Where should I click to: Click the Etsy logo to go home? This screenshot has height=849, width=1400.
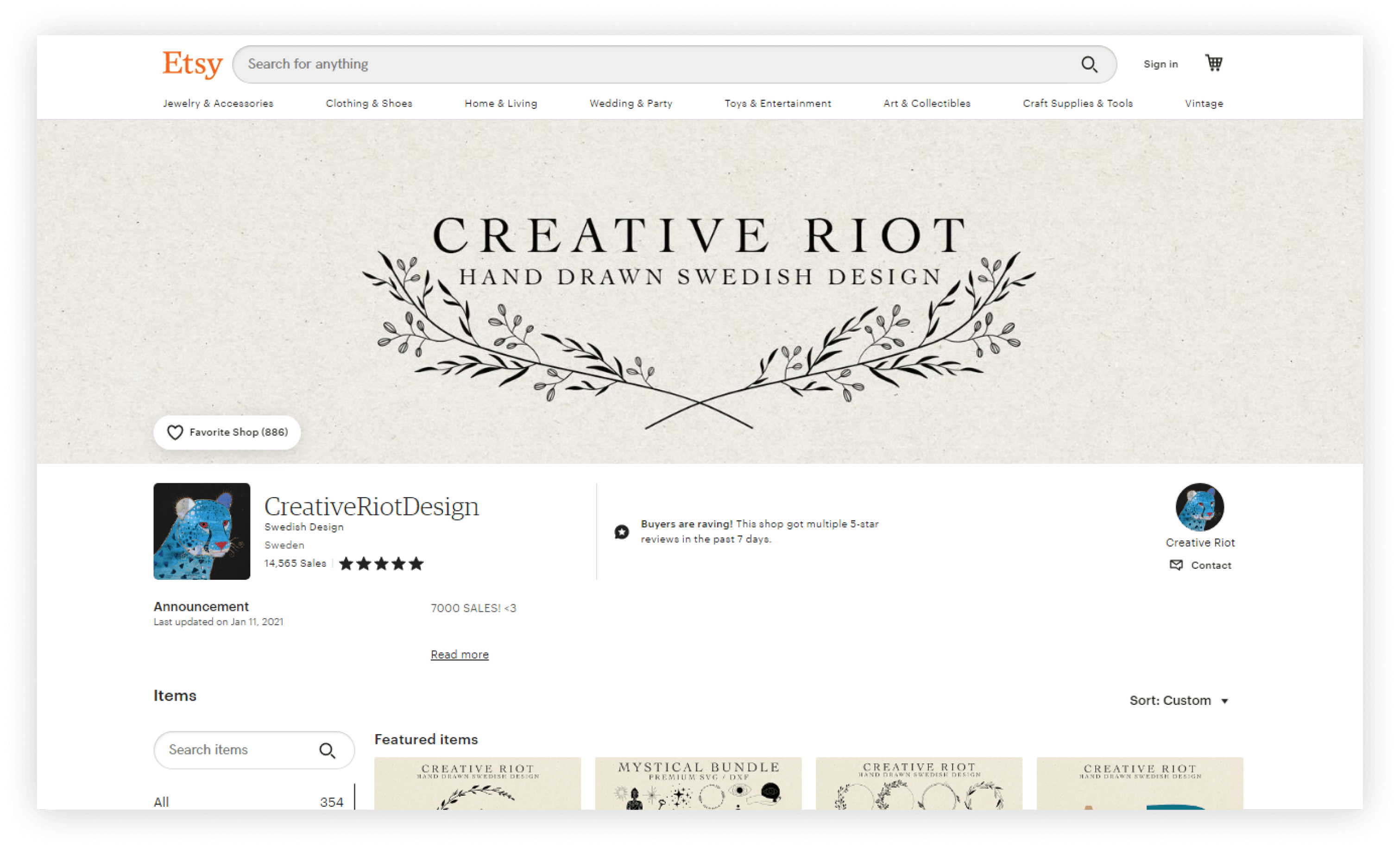point(191,63)
